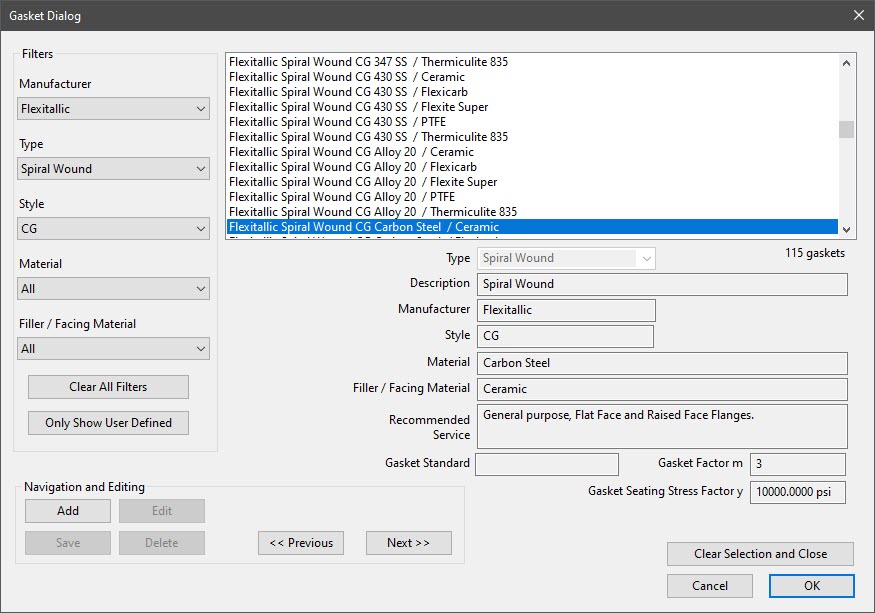875x613 pixels.
Task: Open the Style filter dropdown showing CG
Action: 113,229
